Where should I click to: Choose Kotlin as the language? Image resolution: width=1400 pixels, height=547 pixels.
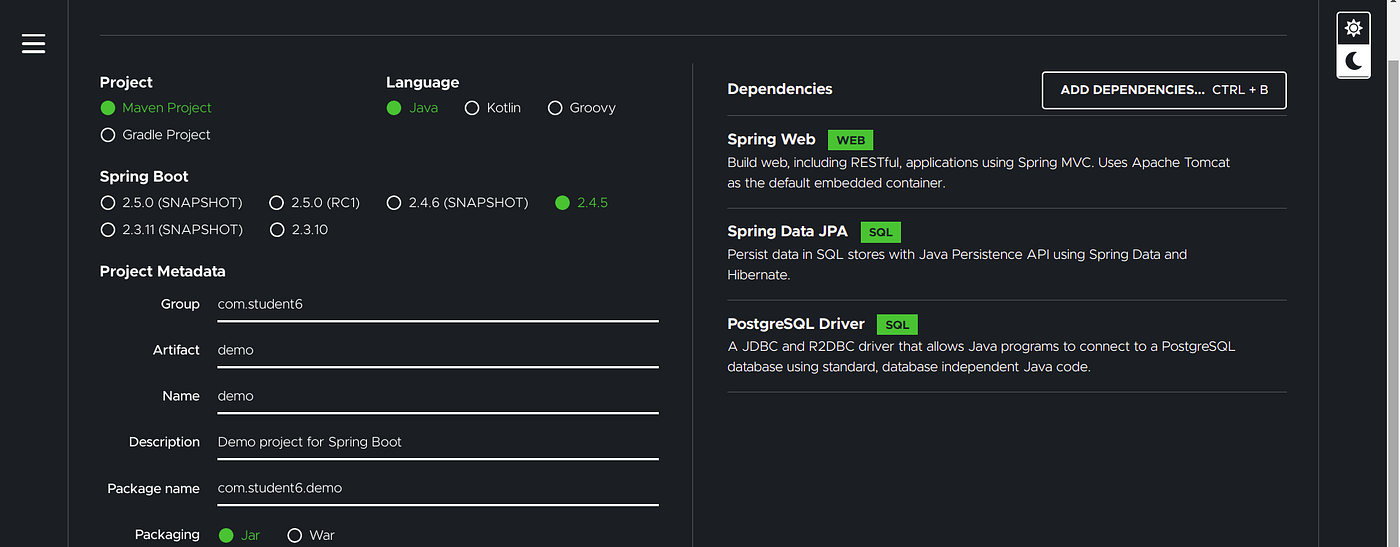coord(493,108)
